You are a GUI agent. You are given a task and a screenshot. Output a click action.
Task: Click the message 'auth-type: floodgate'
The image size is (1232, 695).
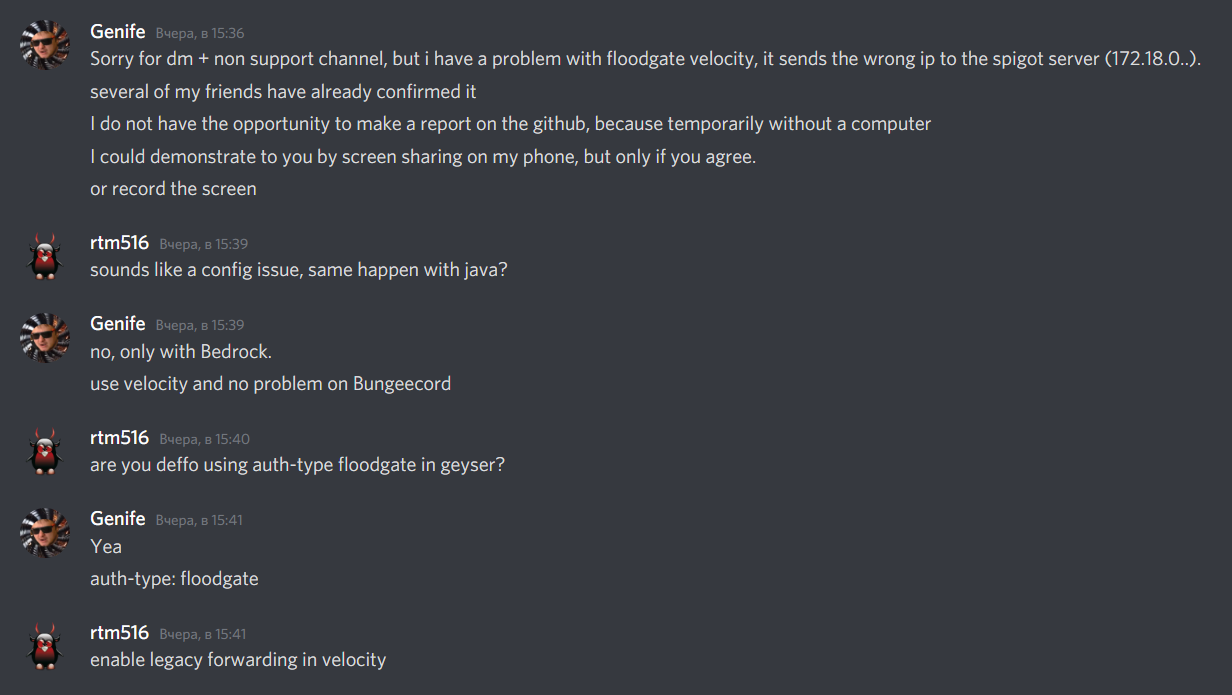174,578
